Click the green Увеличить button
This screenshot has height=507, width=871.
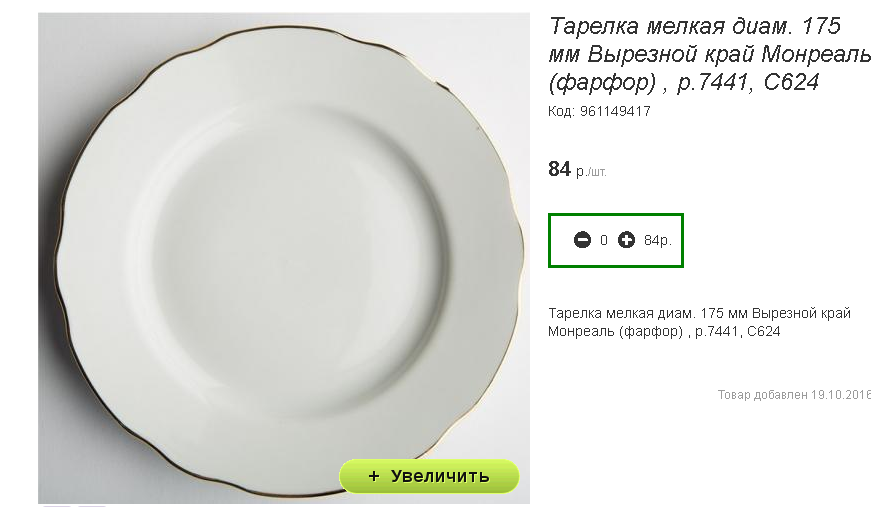coord(429,476)
